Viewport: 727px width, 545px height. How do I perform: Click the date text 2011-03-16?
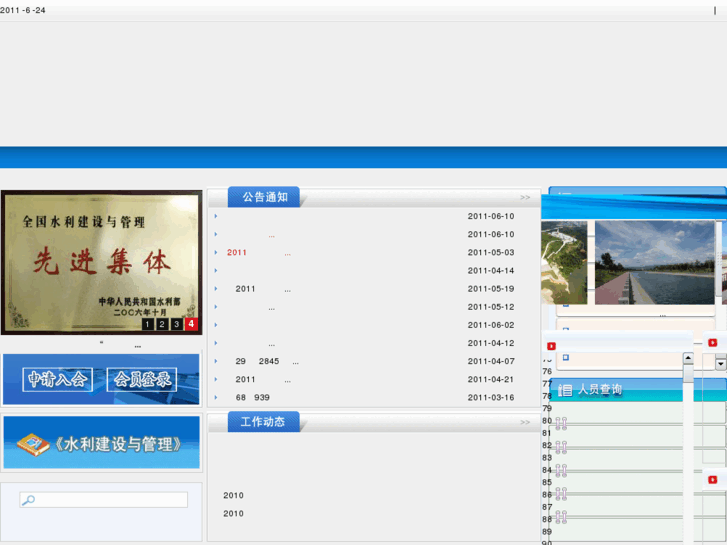coord(491,397)
